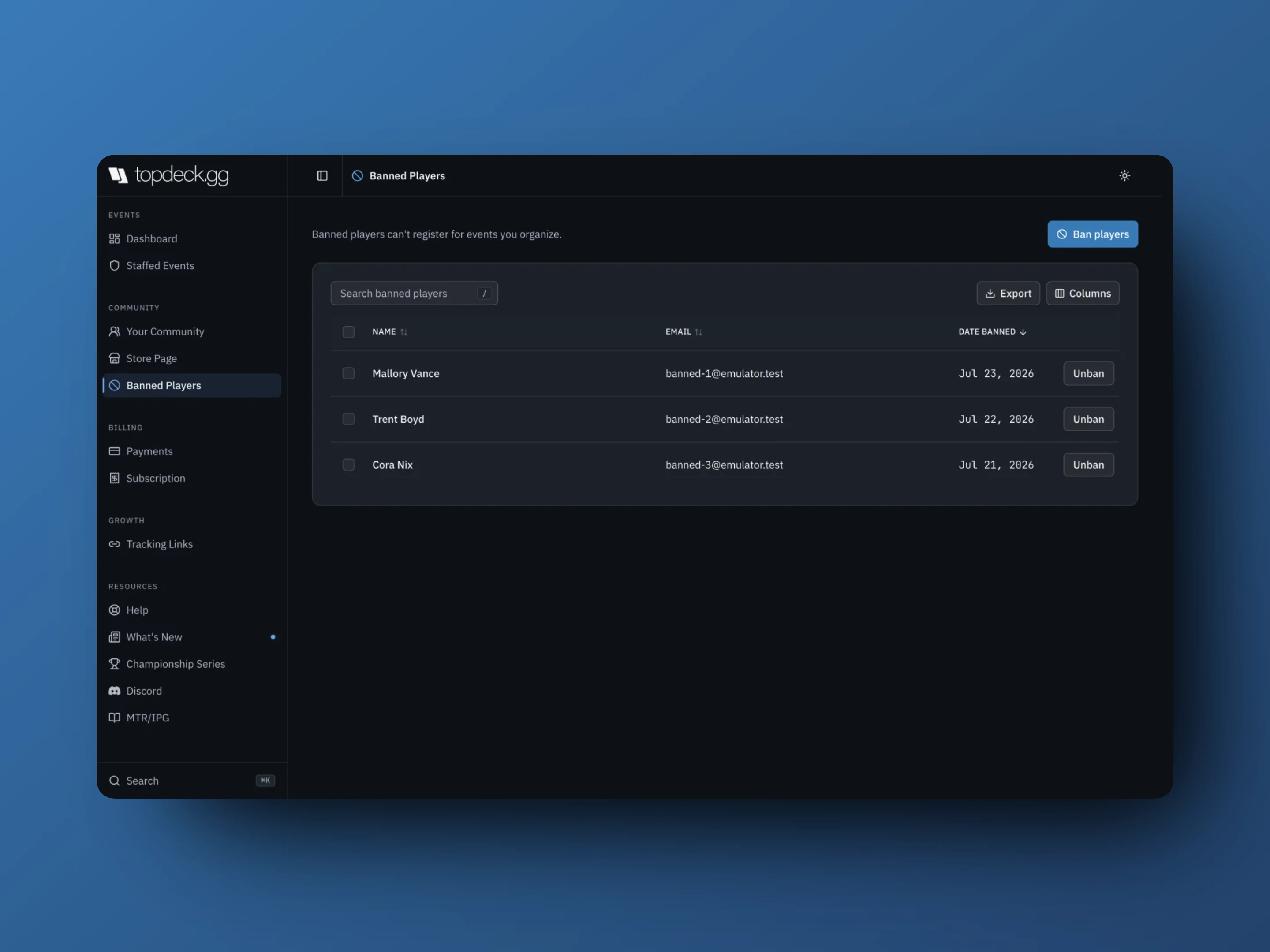Image resolution: width=1270 pixels, height=952 pixels.
Task: Click the Tracking Links chain icon
Action: (114, 544)
